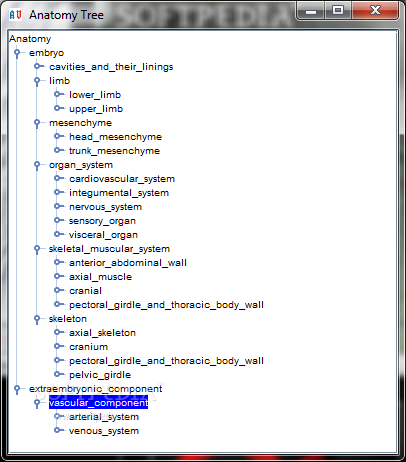The width and height of the screenshot is (406, 462).
Task: Select arterial_system in the tree
Action: pos(104,417)
